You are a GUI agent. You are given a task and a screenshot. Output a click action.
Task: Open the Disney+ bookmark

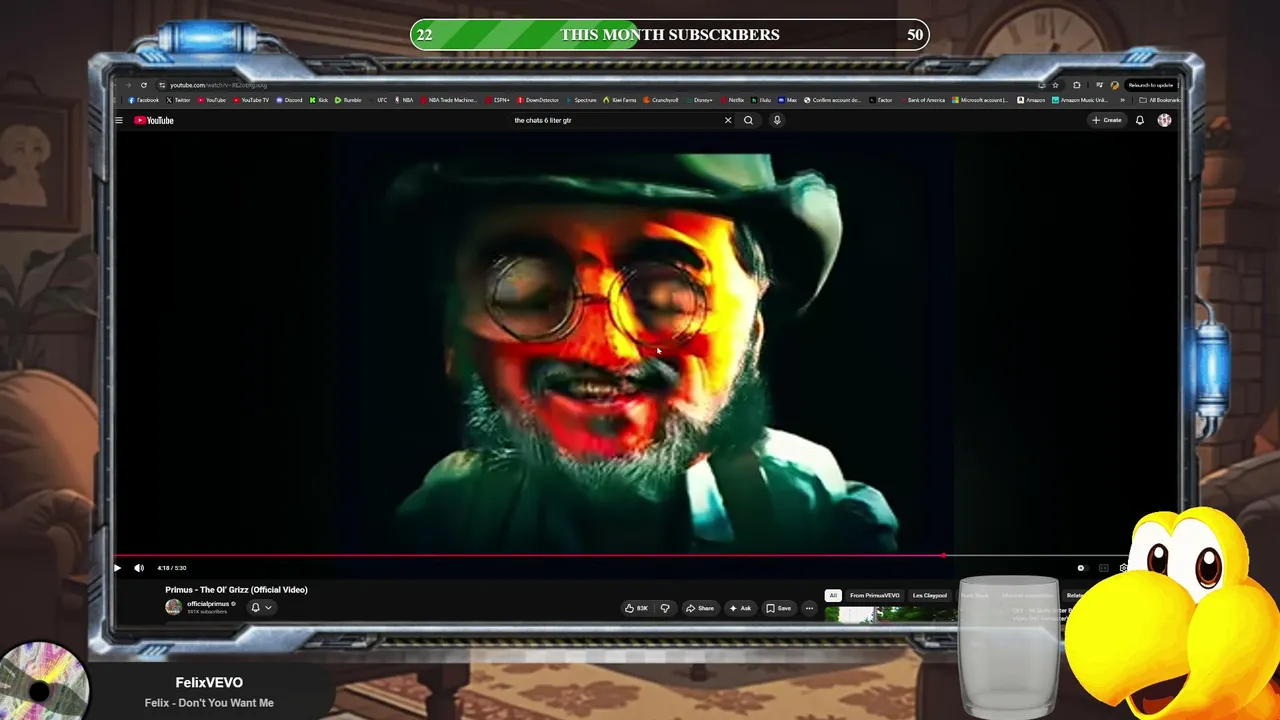(x=699, y=100)
